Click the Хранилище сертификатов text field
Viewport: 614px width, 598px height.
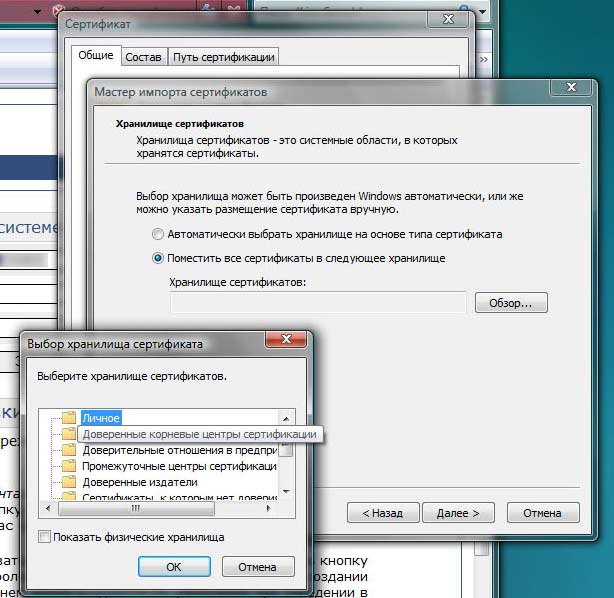pos(318,303)
